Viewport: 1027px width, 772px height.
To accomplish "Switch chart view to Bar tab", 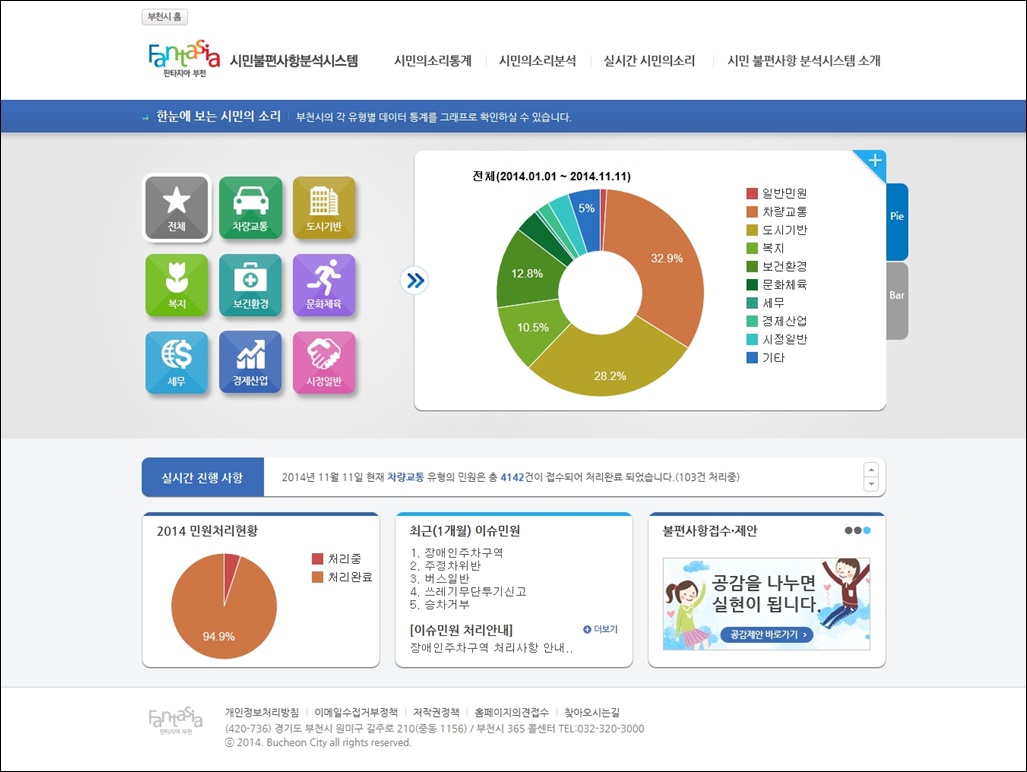I will pos(897,298).
